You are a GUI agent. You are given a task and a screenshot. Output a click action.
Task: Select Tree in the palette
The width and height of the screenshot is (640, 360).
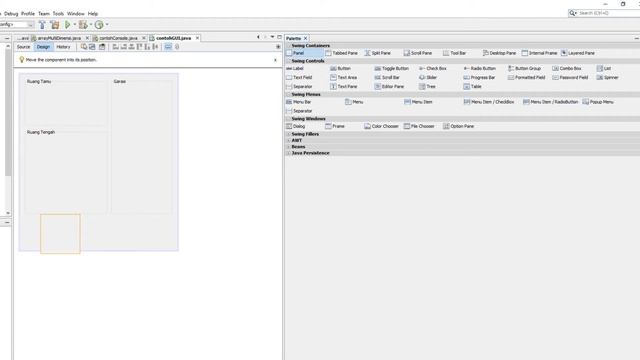point(427,87)
